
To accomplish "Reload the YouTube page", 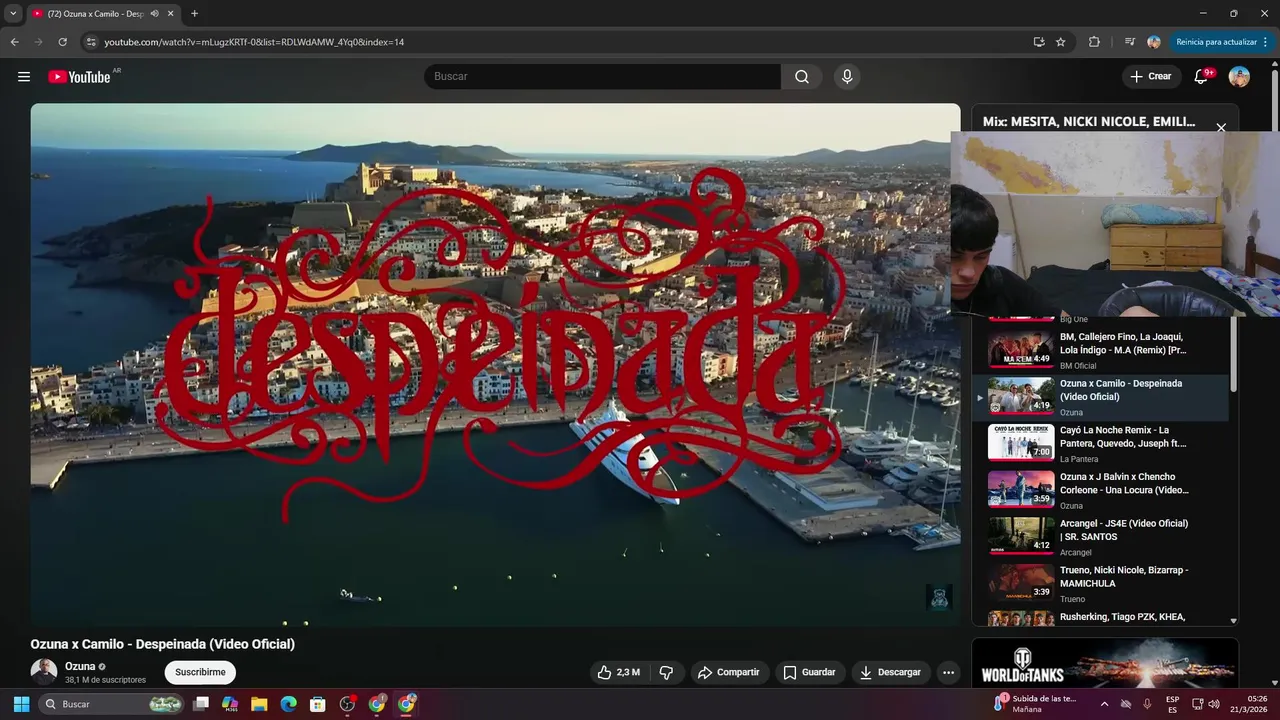I will [62, 42].
